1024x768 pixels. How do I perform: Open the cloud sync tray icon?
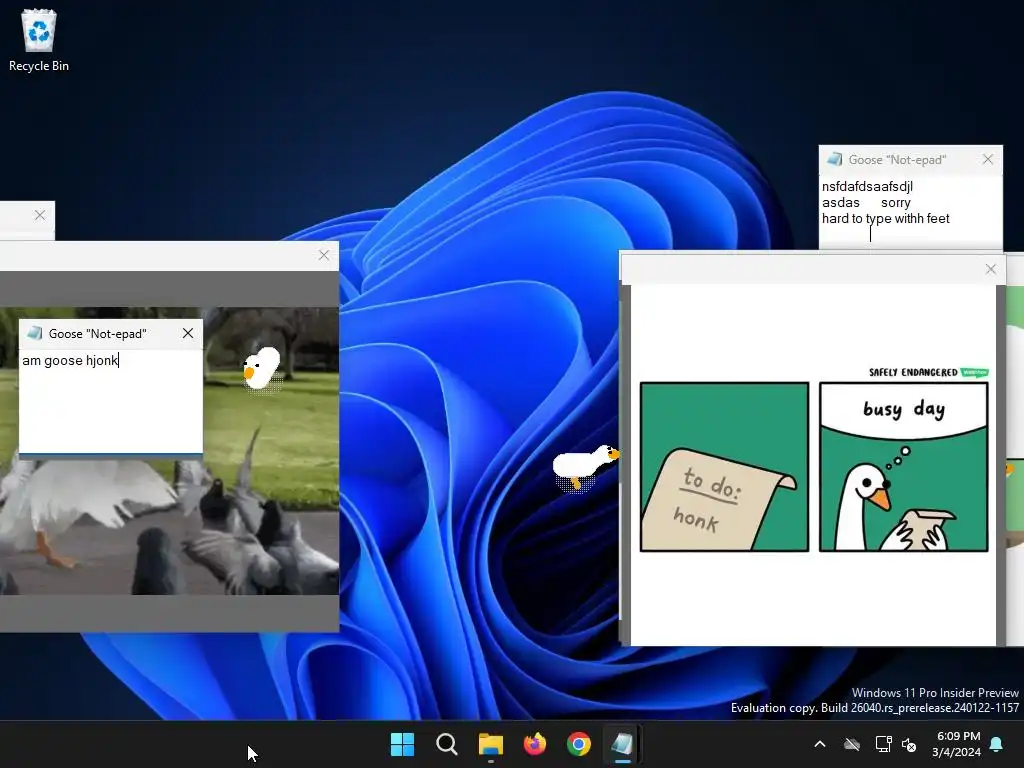click(852, 744)
